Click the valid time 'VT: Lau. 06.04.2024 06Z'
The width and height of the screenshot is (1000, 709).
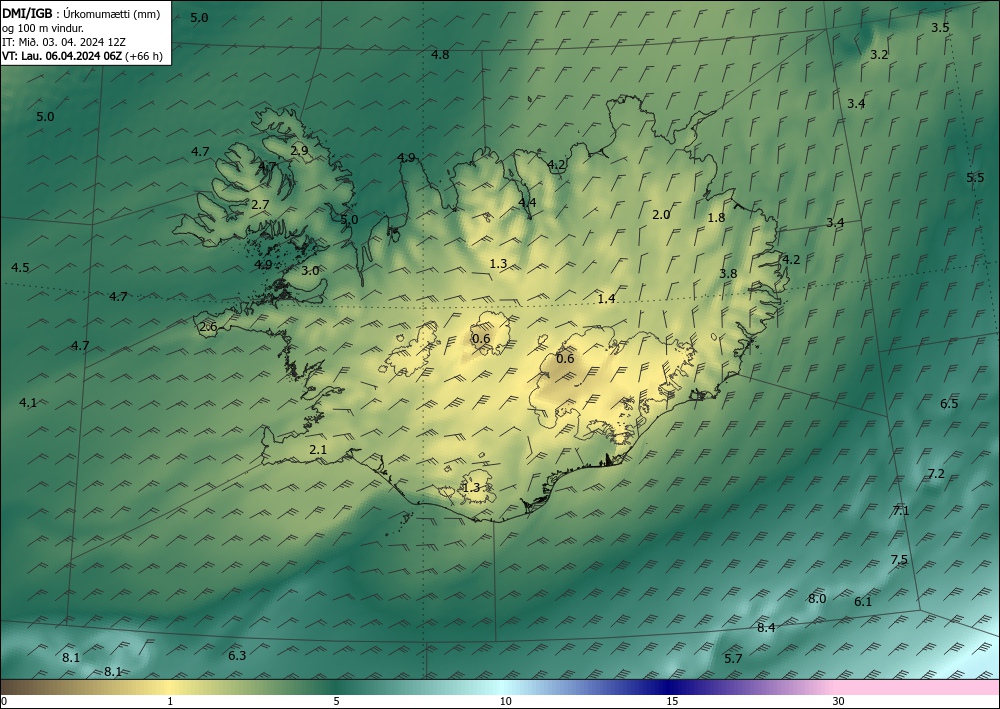click(62, 56)
